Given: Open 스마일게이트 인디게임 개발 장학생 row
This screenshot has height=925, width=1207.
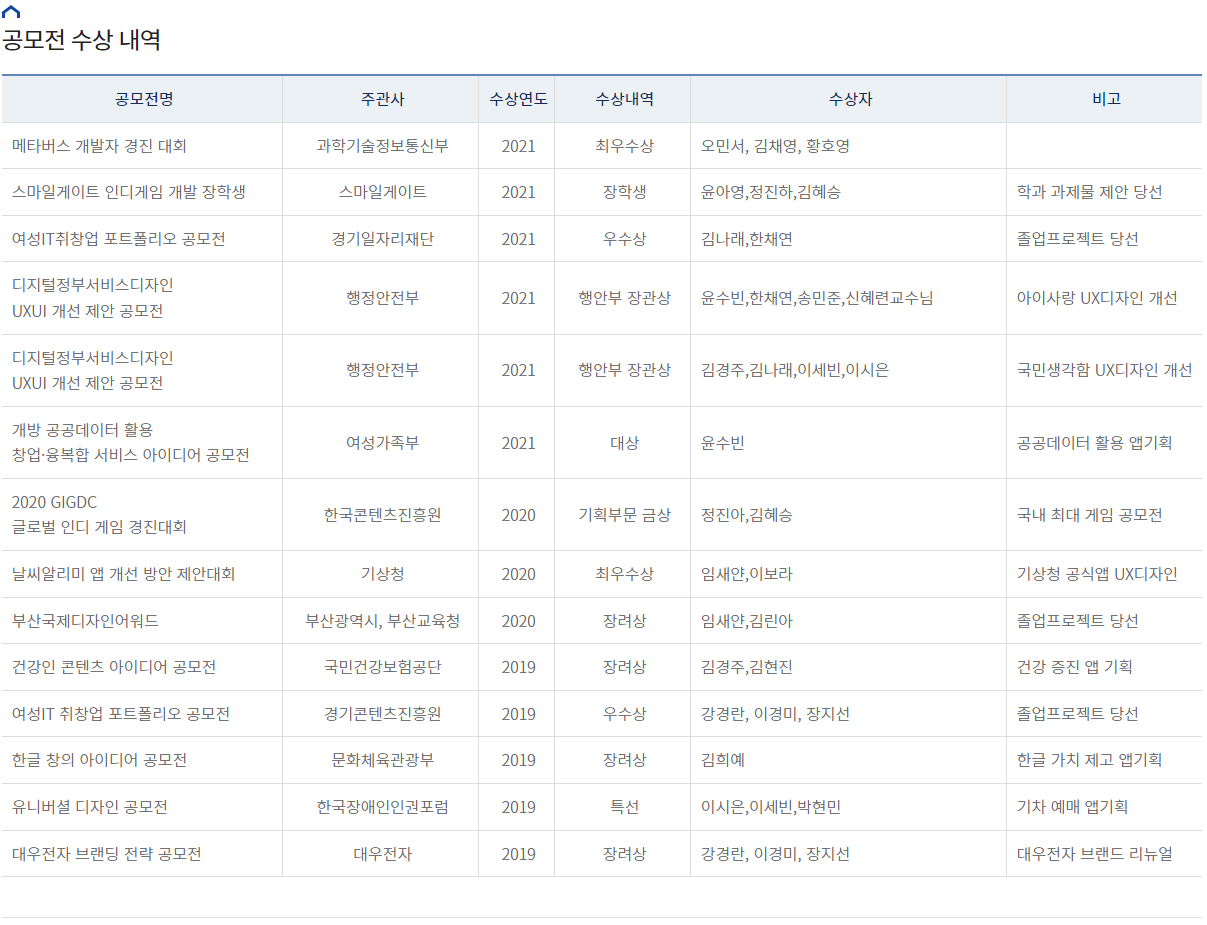Looking at the screenshot, I should pos(128,192).
